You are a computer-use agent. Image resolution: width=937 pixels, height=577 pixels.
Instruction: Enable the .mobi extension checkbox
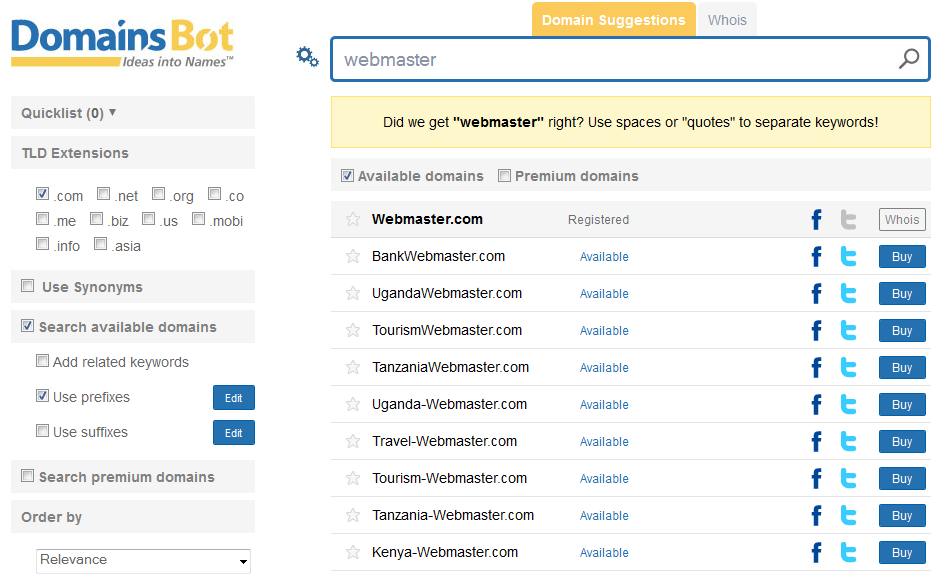point(198,219)
